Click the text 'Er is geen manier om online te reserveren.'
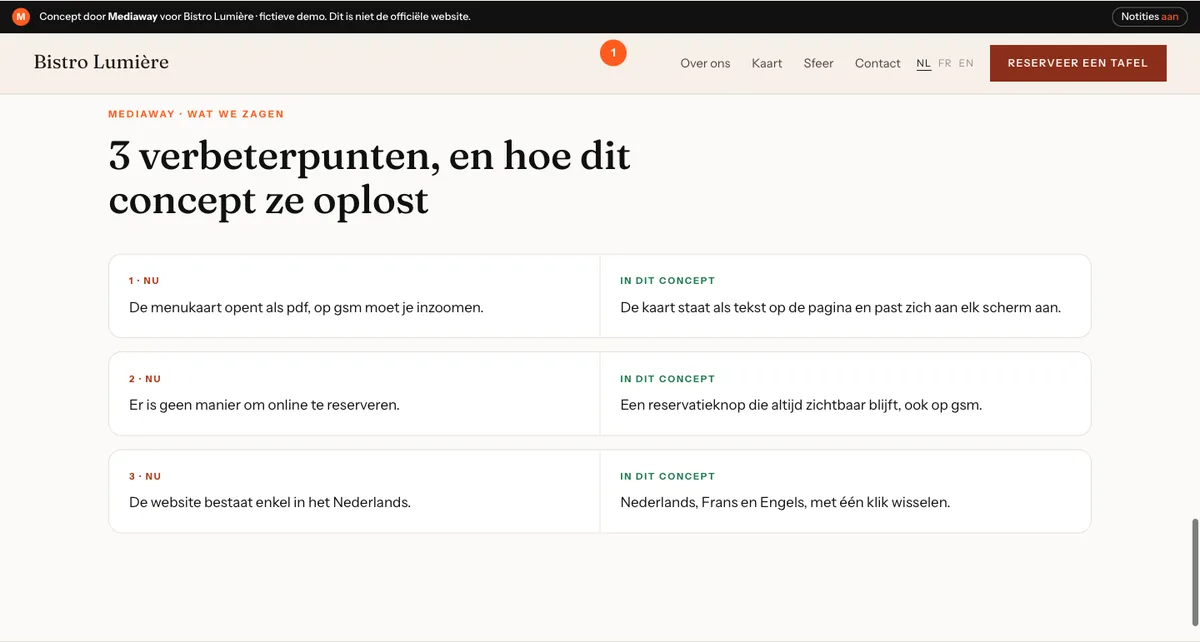 264,405
